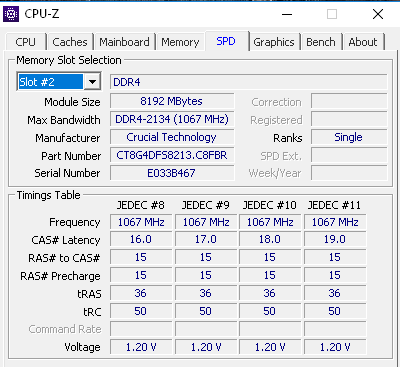Click the empty Week/Year field
400x367 pixels.
[349, 173]
